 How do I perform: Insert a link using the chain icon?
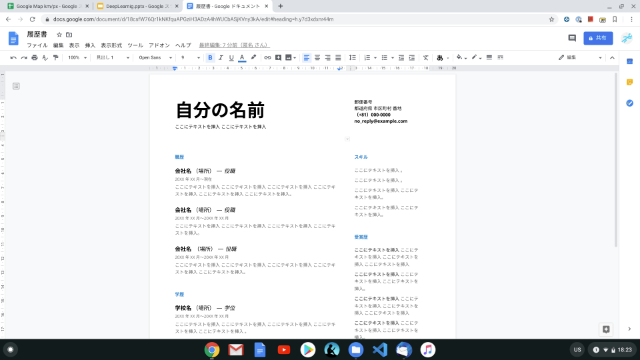(267, 58)
